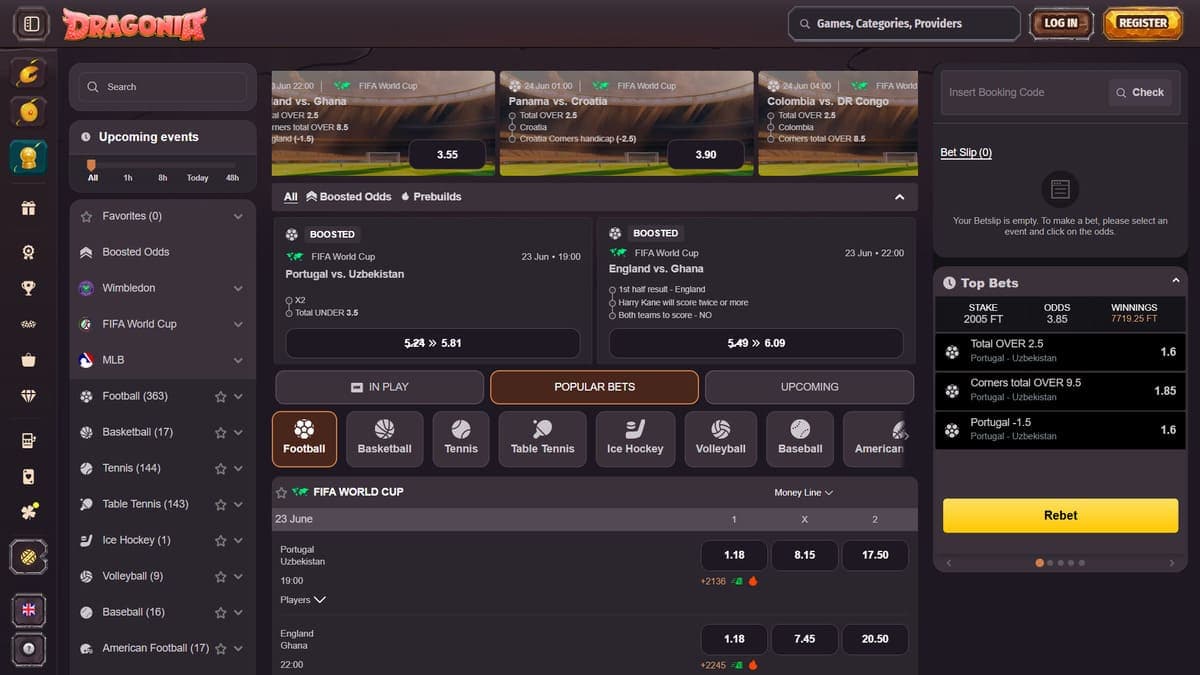Image resolution: width=1200 pixels, height=675 pixels.
Task: Open the diamond VIP icon
Action: pyautogui.click(x=29, y=396)
